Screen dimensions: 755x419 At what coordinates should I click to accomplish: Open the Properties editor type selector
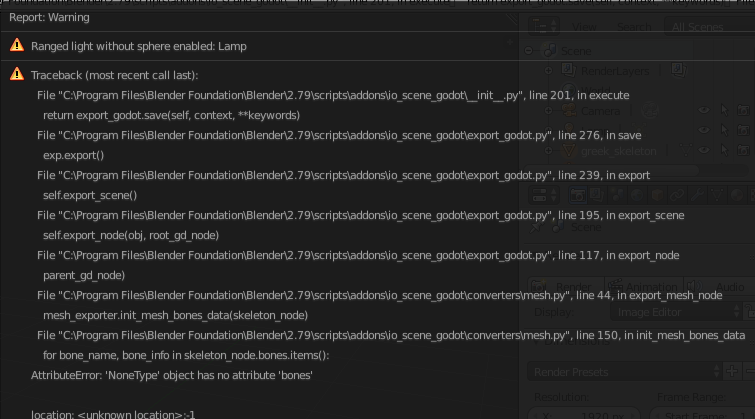point(544,195)
